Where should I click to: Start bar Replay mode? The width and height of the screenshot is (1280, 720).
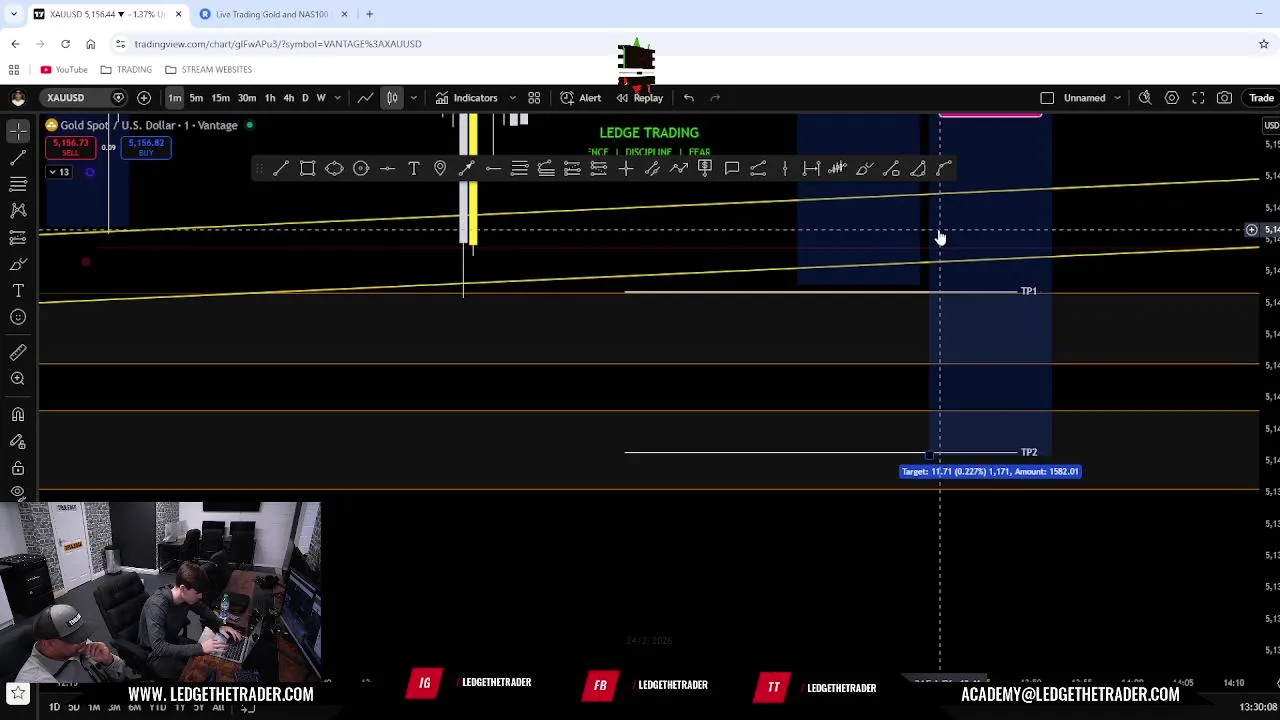[640, 98]
